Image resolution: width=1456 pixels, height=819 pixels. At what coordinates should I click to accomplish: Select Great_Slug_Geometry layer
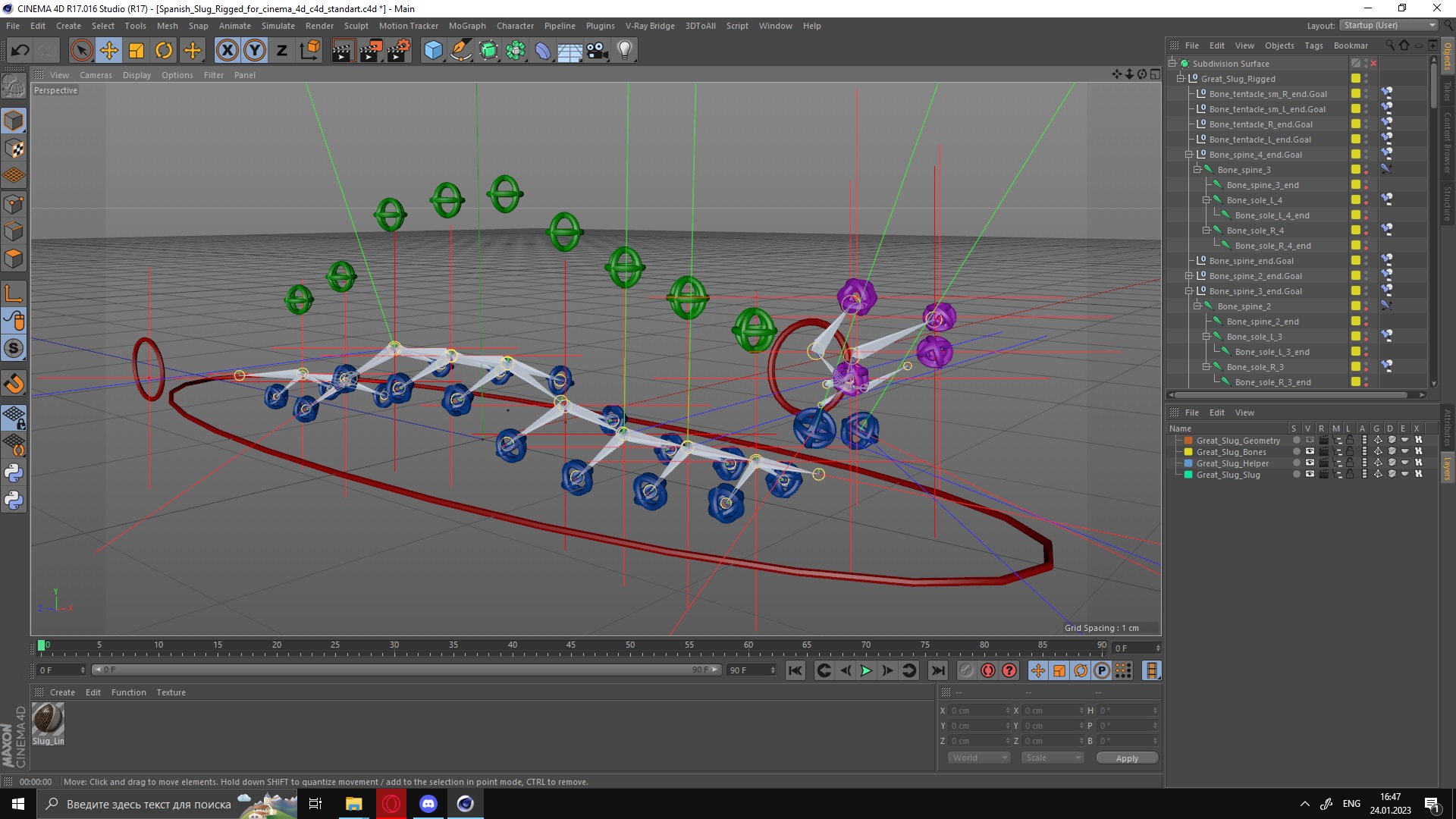click(1238, 441)
